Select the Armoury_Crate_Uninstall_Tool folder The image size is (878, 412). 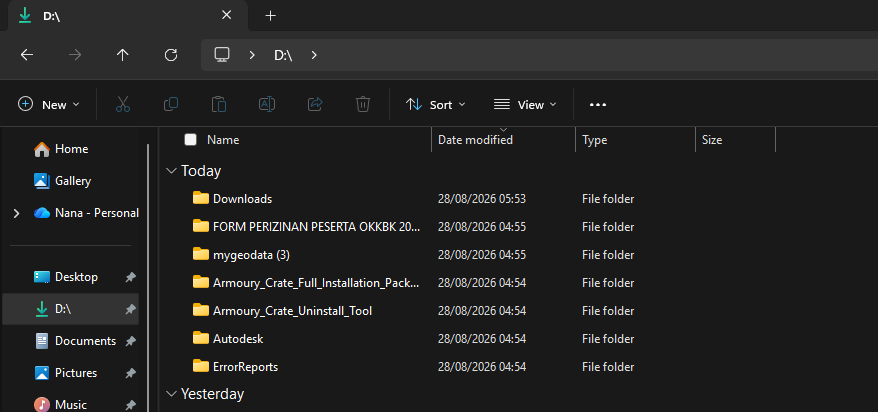click(x=292, y=311)
